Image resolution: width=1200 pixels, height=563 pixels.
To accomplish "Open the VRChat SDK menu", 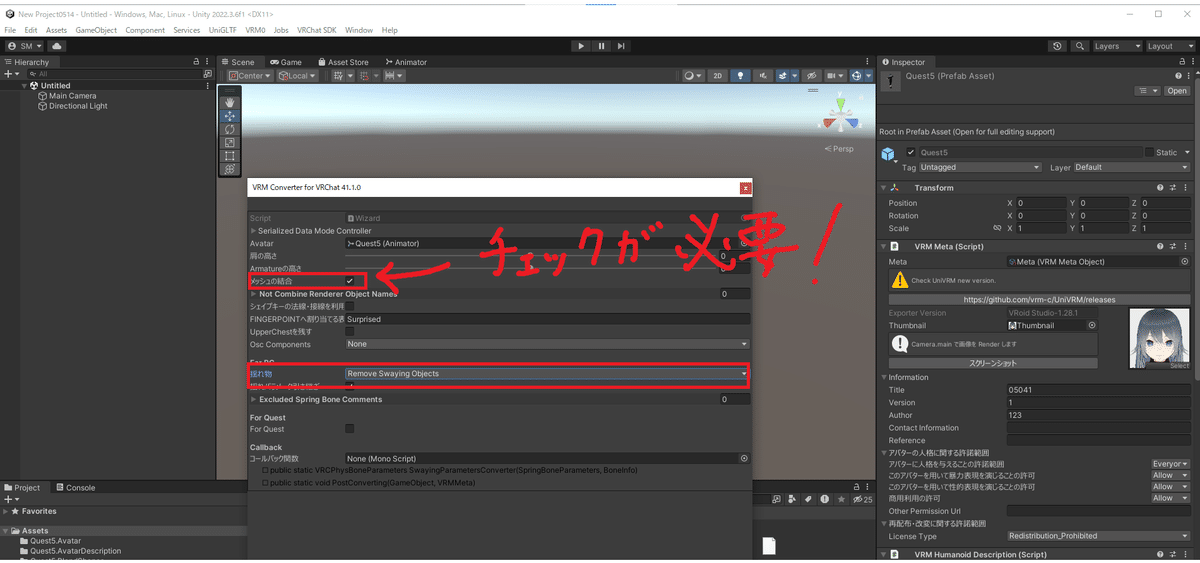I will 317,31.
